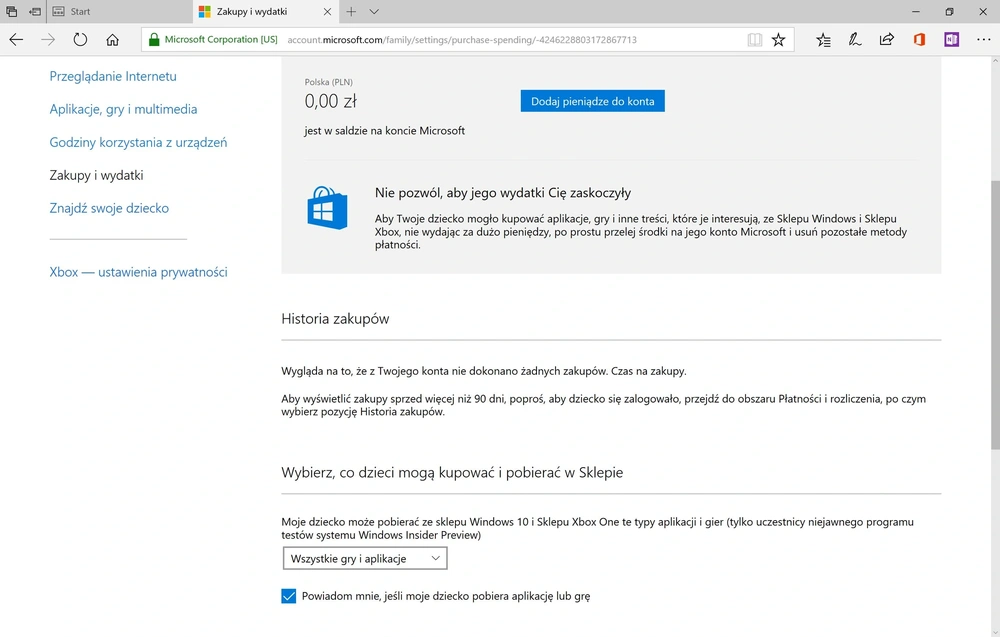Open reading view book icon

[x=754, y=40]
